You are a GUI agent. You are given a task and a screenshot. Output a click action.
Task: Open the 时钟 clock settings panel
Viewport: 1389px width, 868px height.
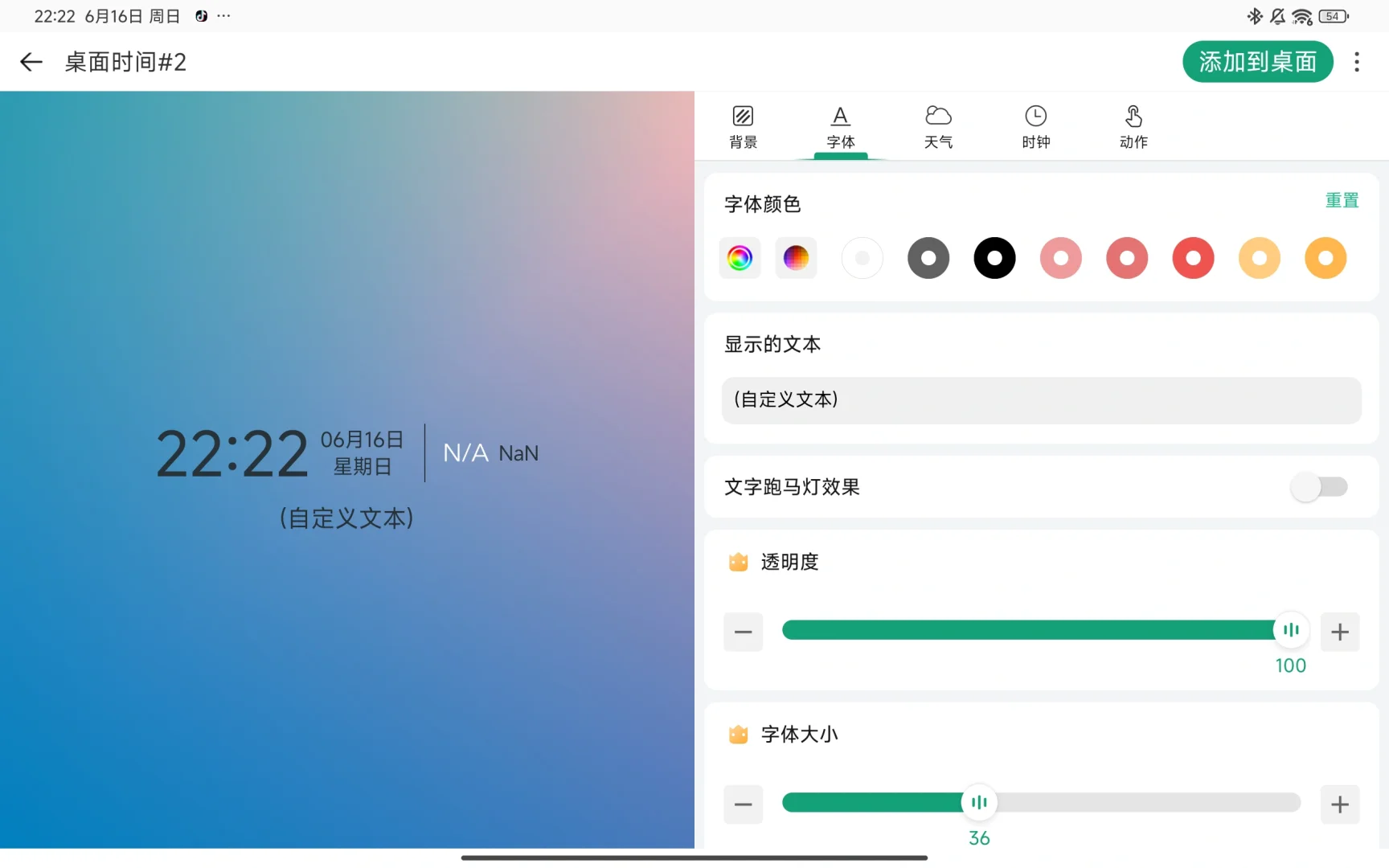(1035, 125)
